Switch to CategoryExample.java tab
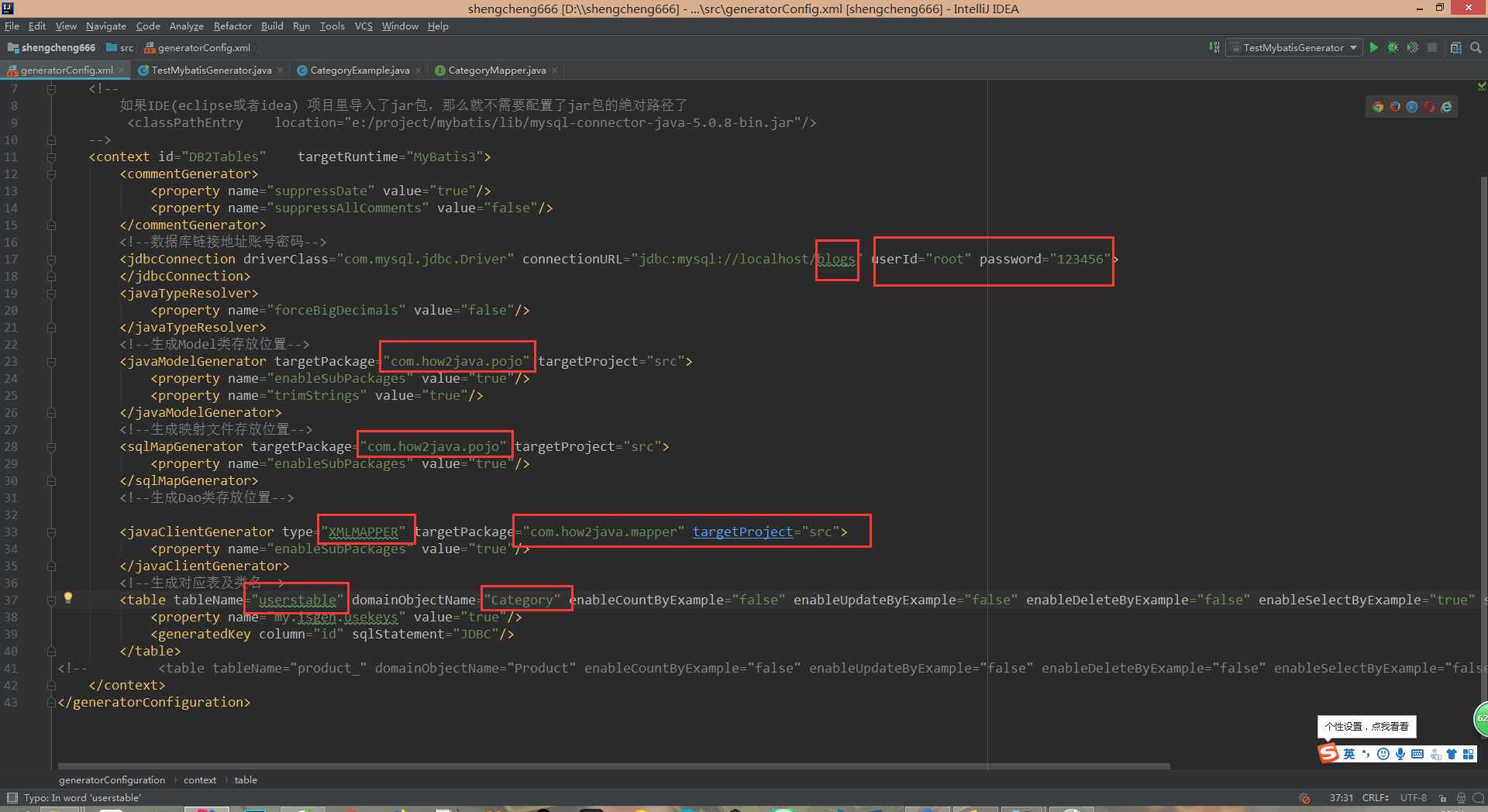This screenshot has width=1488, height=812. click(360, 70)
